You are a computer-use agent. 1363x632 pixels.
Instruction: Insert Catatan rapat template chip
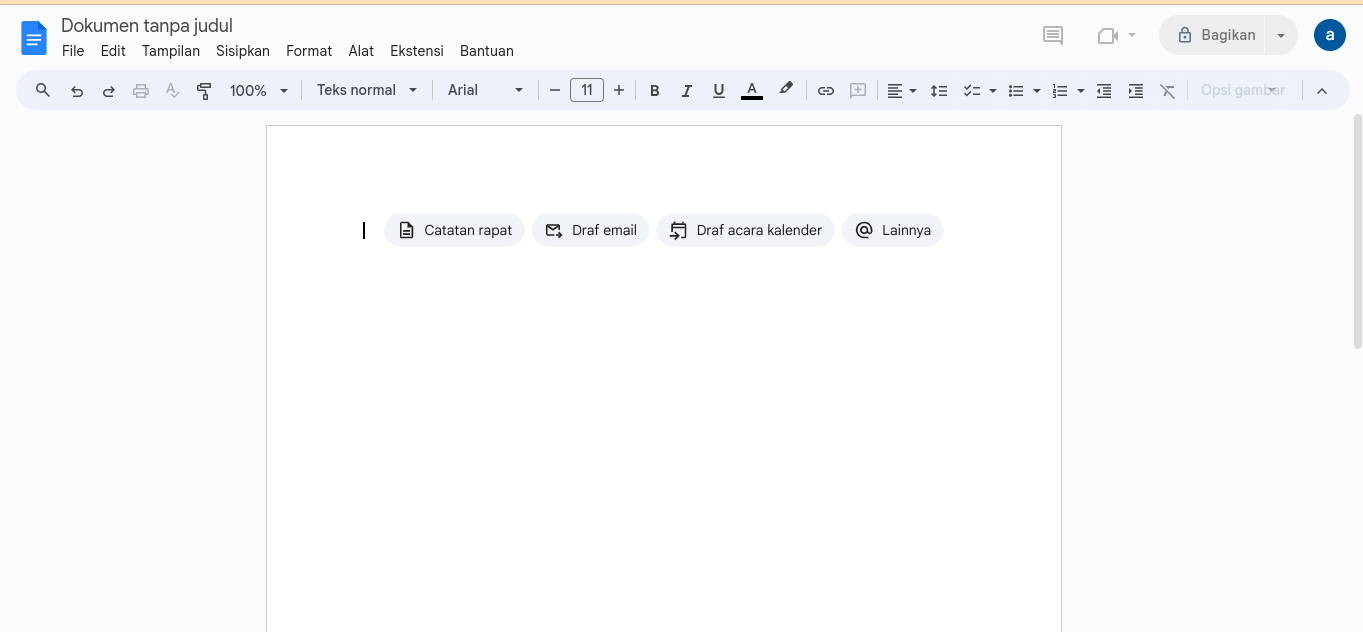click(454, 230)
